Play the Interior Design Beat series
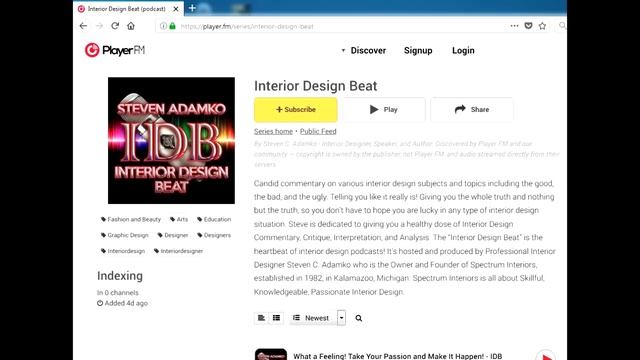The image size is (640, 360). (x=384, y=109)
